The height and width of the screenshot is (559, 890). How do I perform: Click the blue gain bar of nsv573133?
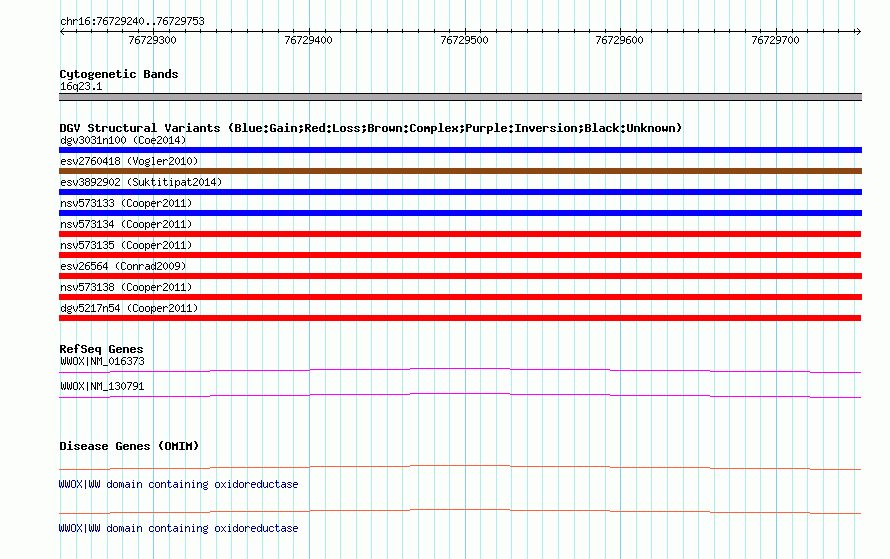460,213
